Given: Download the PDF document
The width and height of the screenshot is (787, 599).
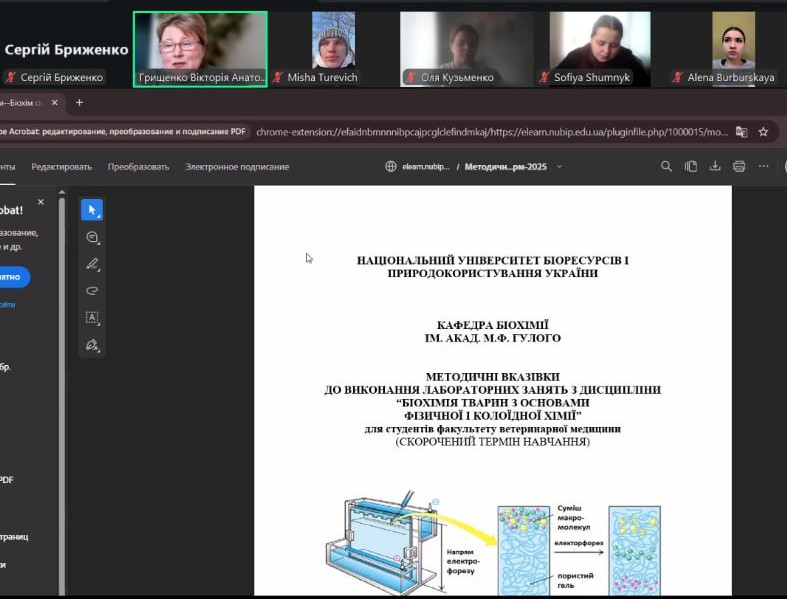Looking at the screenshot, I should click(715, 167).
